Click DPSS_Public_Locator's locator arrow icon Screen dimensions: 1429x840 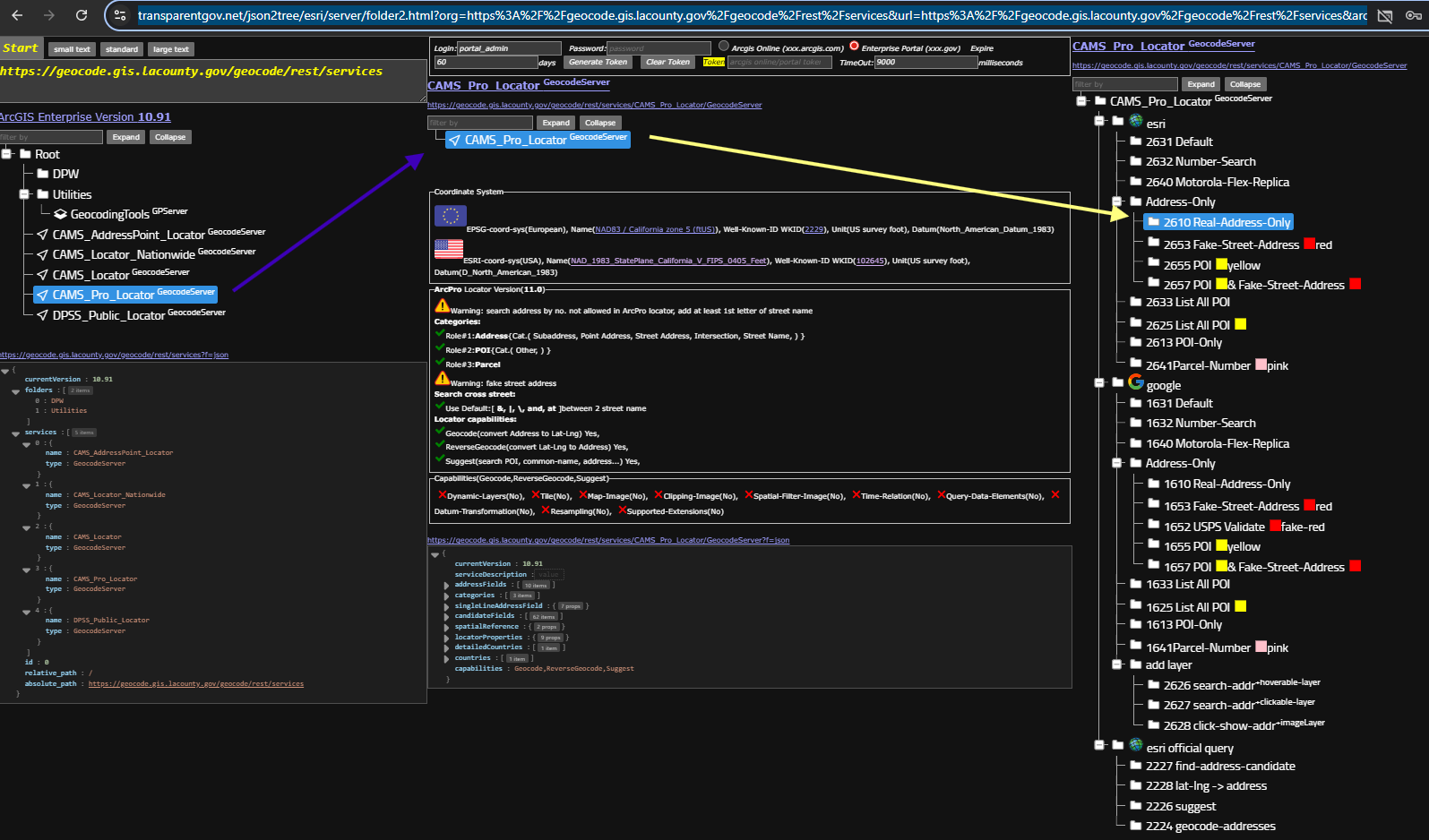point(42,315)
